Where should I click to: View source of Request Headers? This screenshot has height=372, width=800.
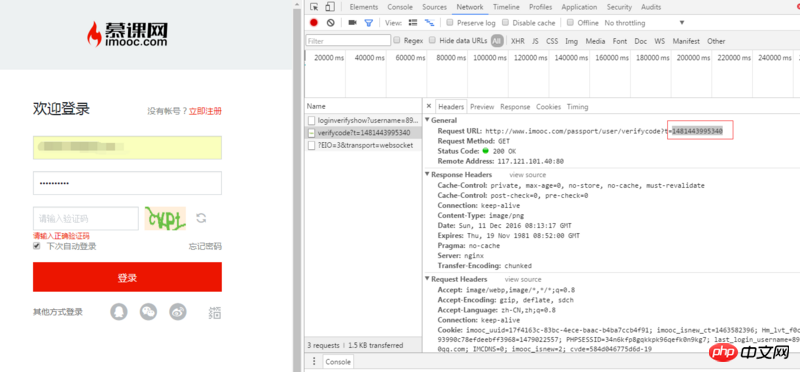523,279
